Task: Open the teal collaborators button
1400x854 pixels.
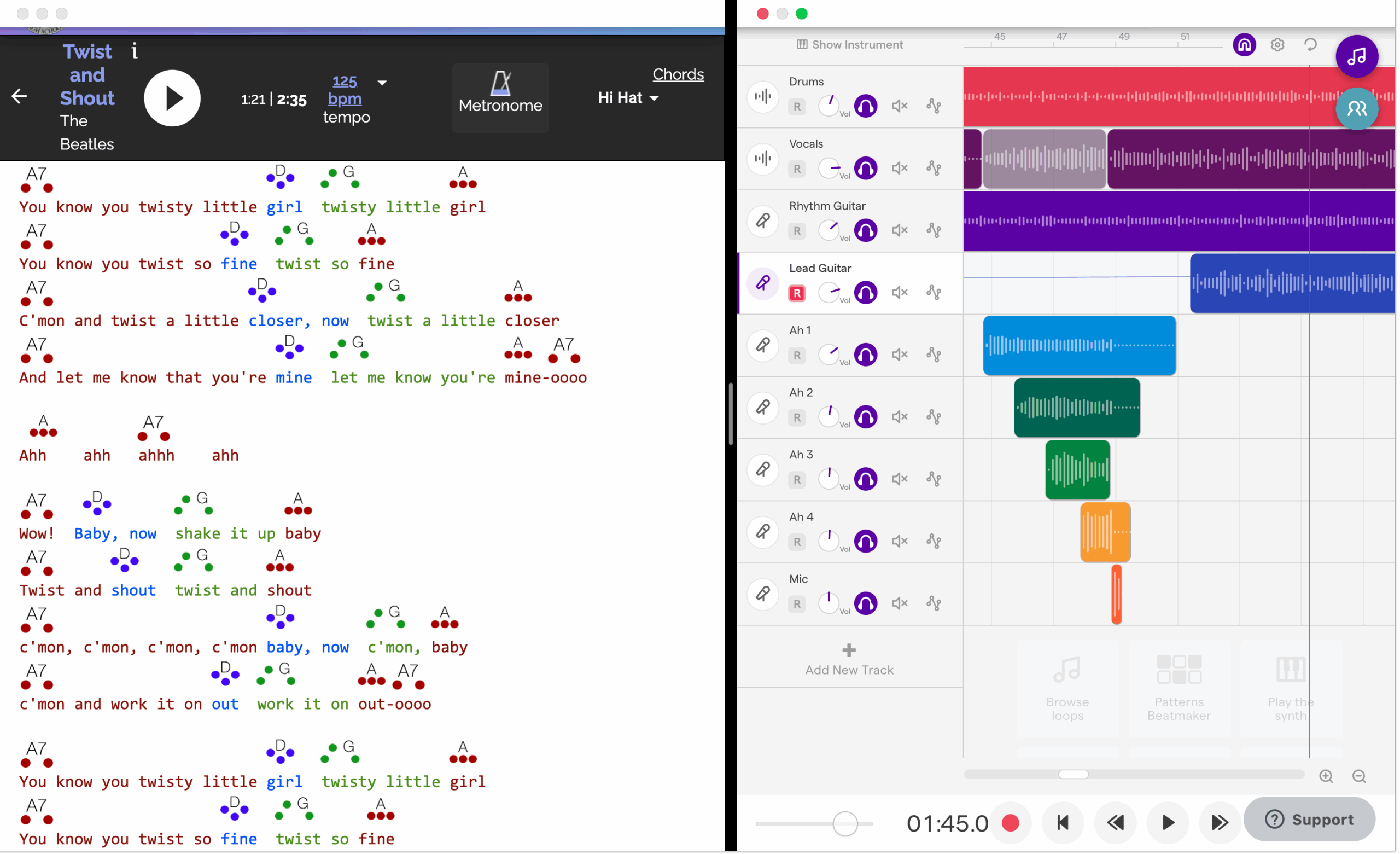Action: point(1357,108)
